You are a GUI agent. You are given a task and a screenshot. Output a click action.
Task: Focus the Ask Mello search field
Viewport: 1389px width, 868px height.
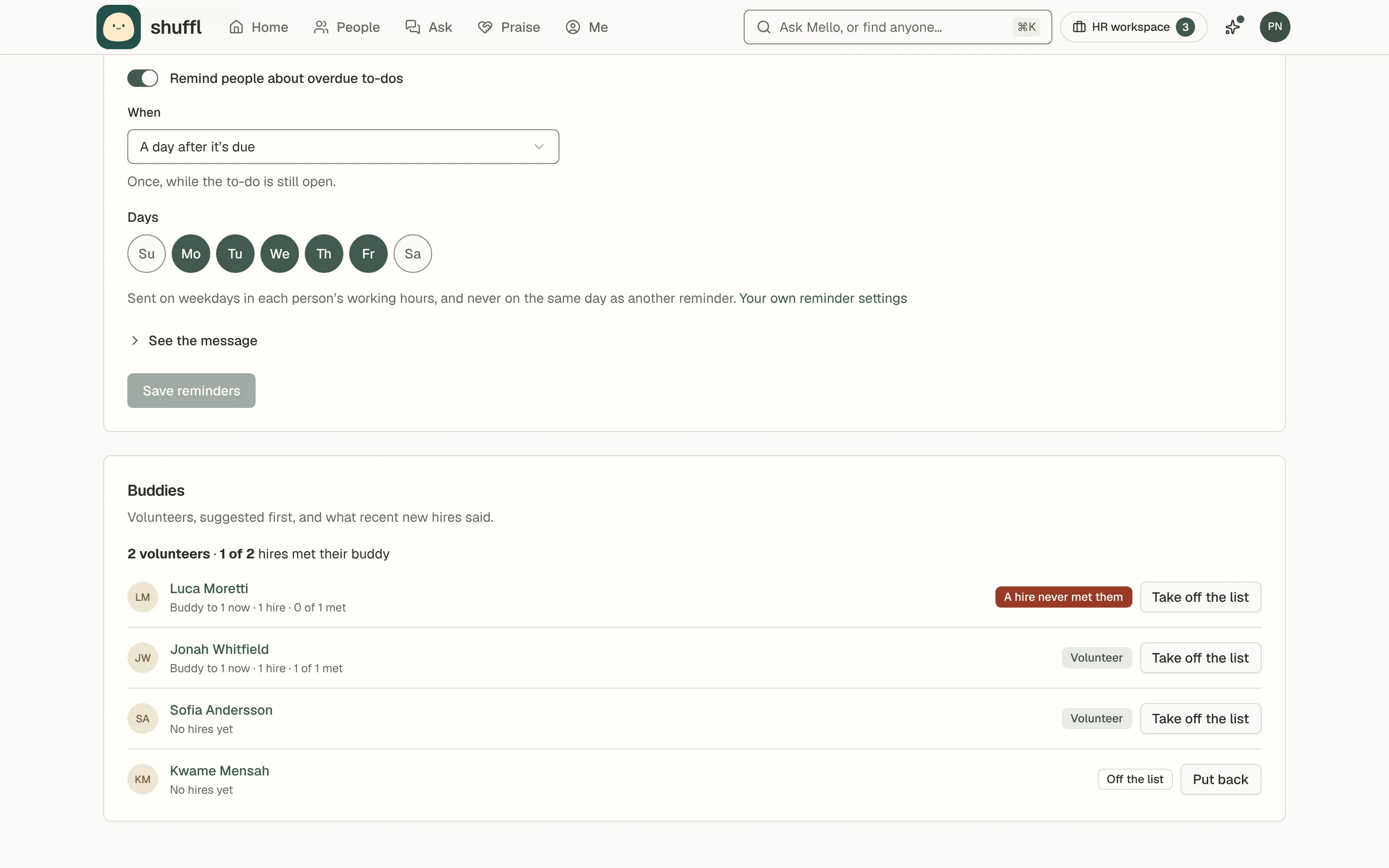point(897,27)
